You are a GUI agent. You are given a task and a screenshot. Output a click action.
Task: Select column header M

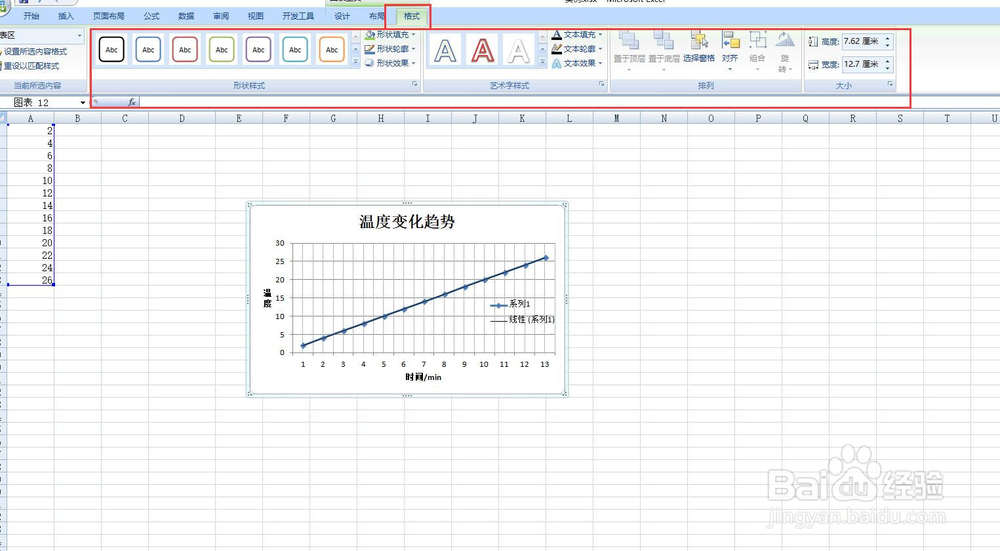617,118
